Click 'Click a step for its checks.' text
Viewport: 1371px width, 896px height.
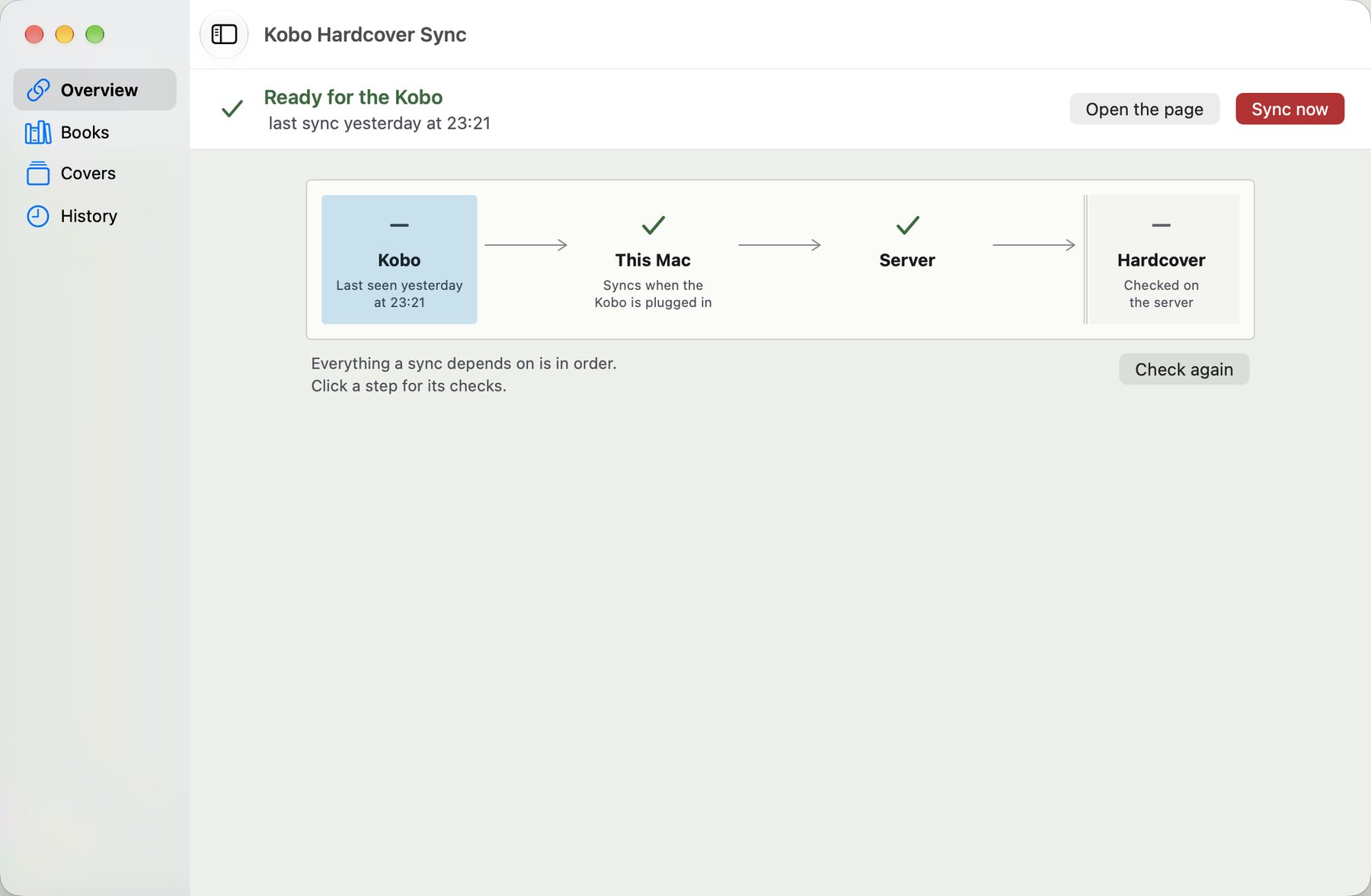coord(408,386)
